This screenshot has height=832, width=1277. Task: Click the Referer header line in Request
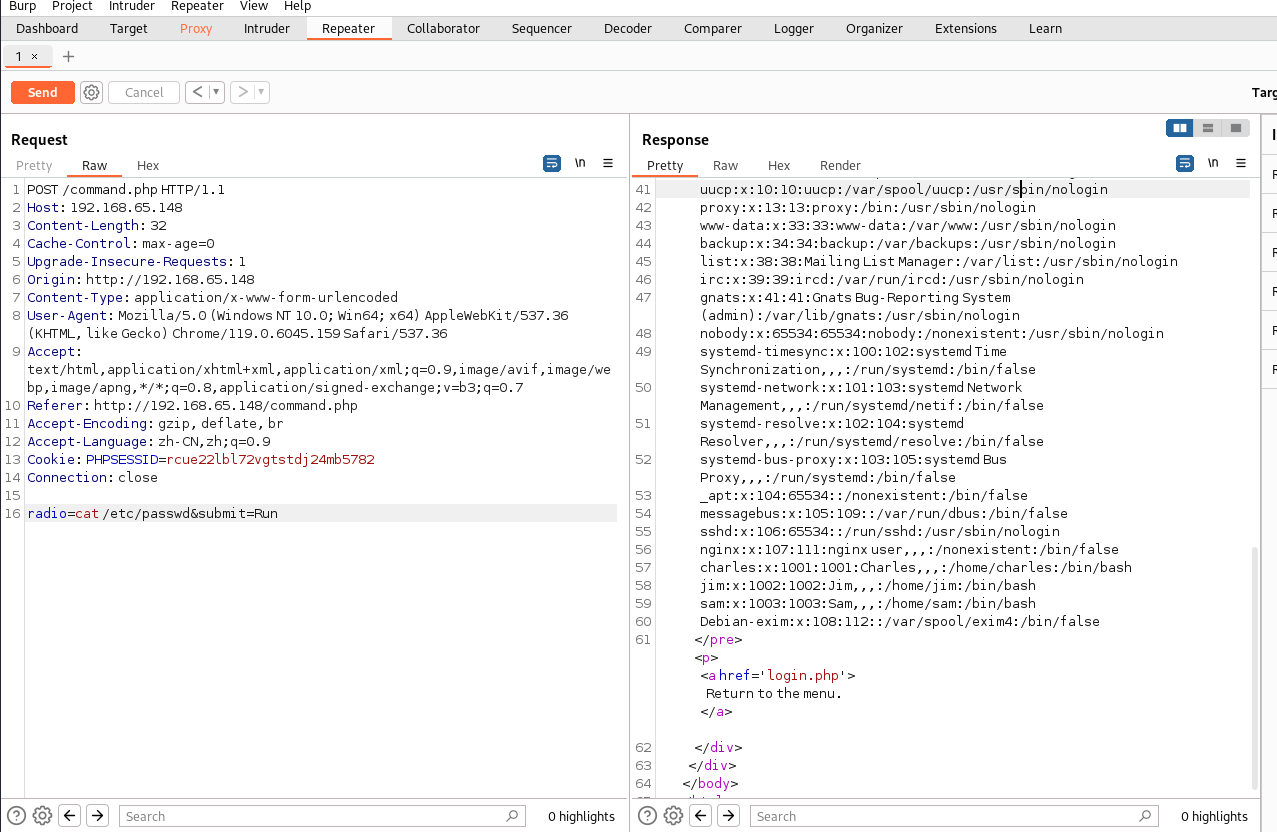click(x=192, y=405)
